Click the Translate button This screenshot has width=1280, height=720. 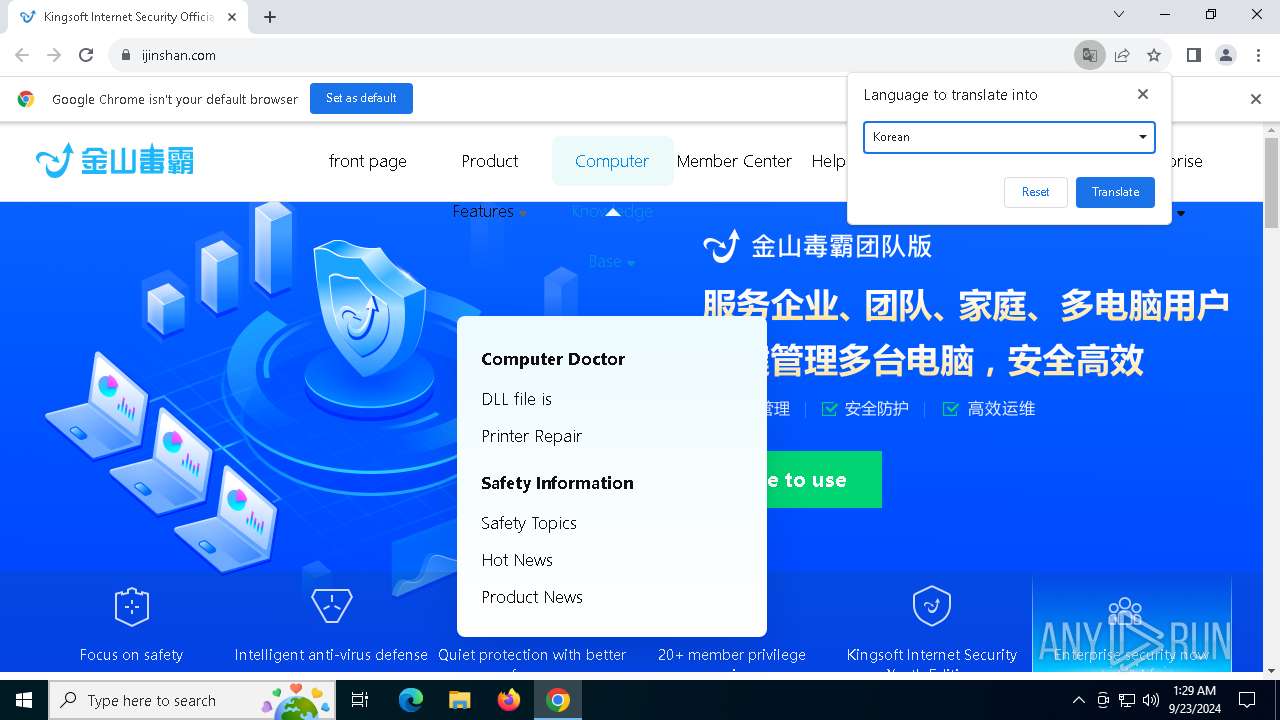point(1115,192)
